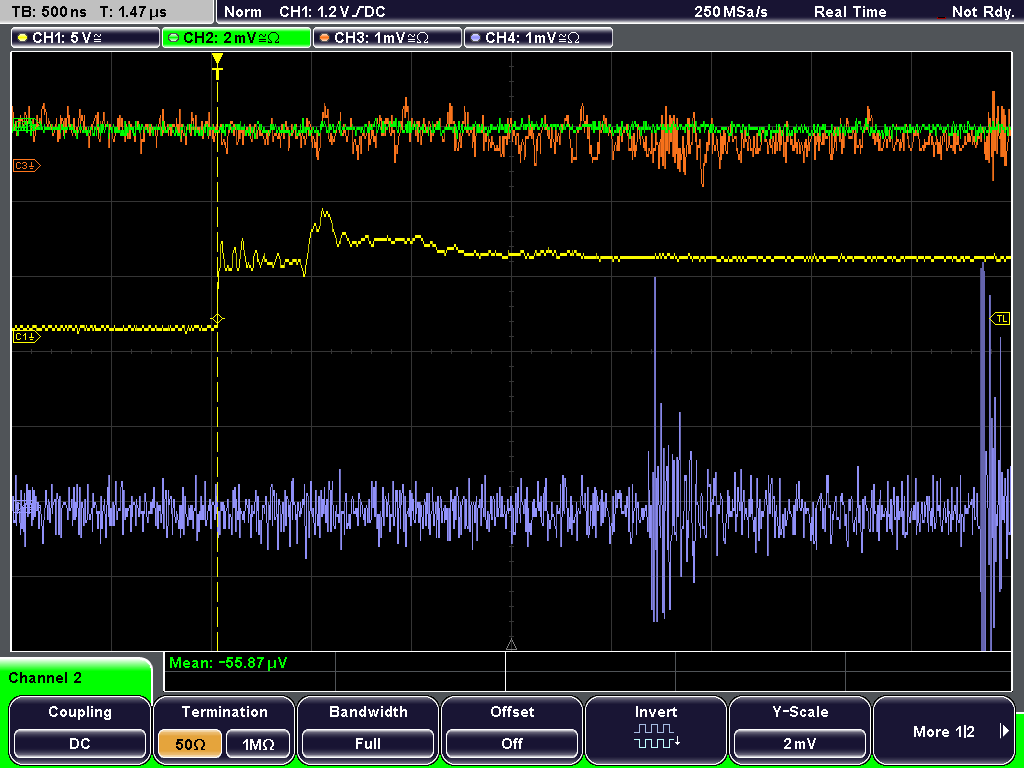
Task: Click the Norm trigger mode label
Action: point(243,12)
